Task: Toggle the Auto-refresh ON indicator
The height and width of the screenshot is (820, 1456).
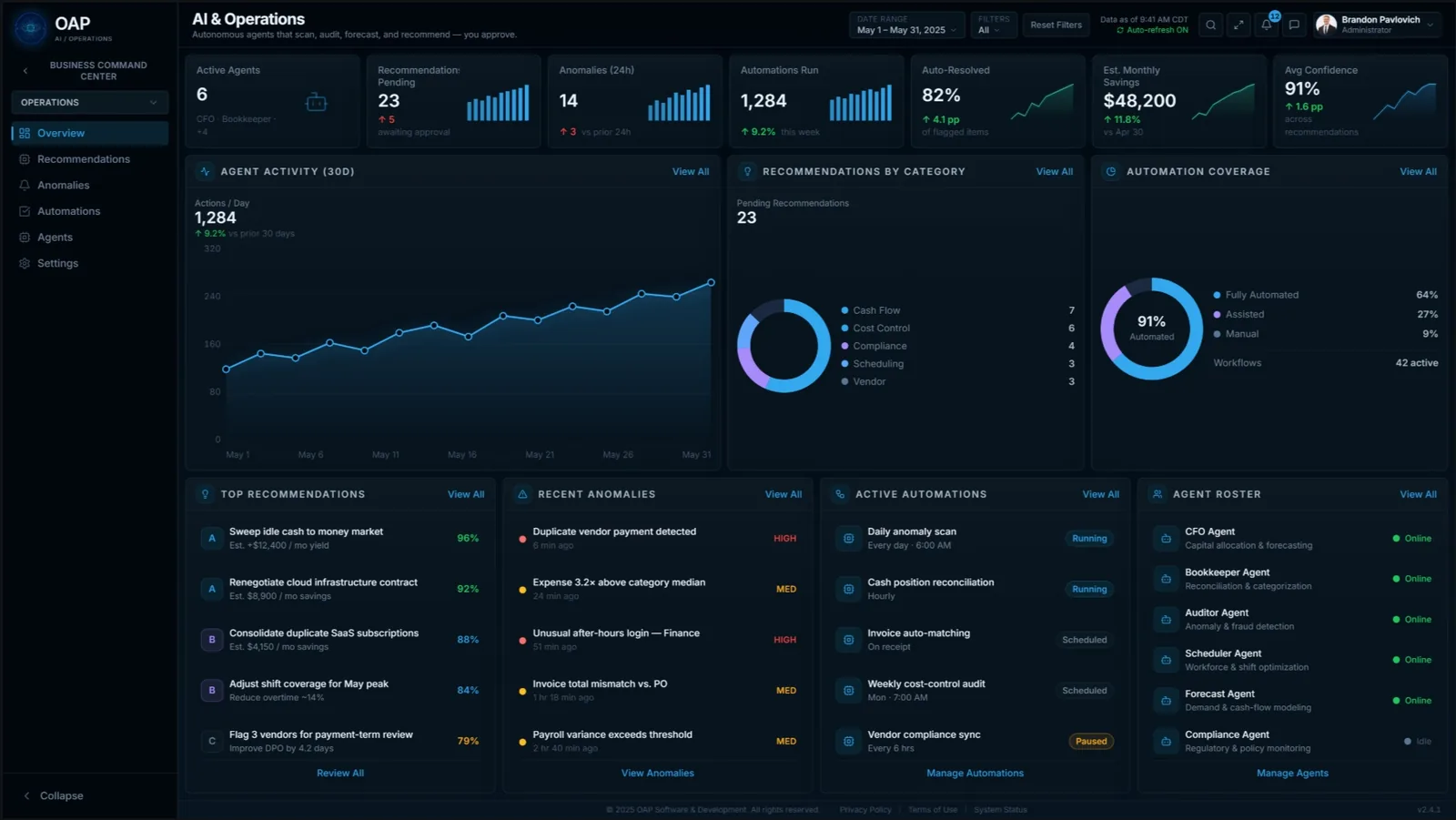Action: (x=1152, y=30)
